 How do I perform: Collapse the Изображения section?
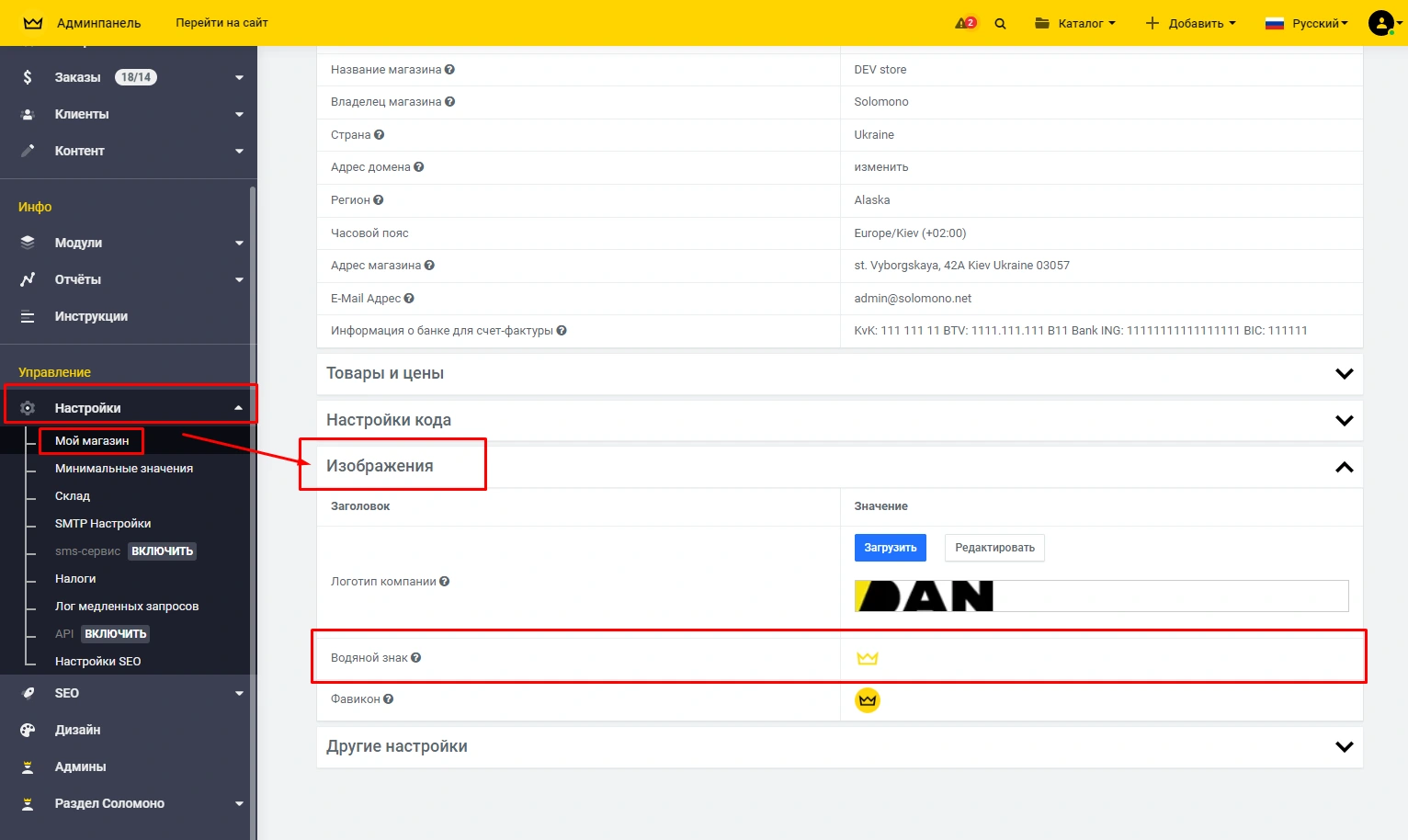1344,467
